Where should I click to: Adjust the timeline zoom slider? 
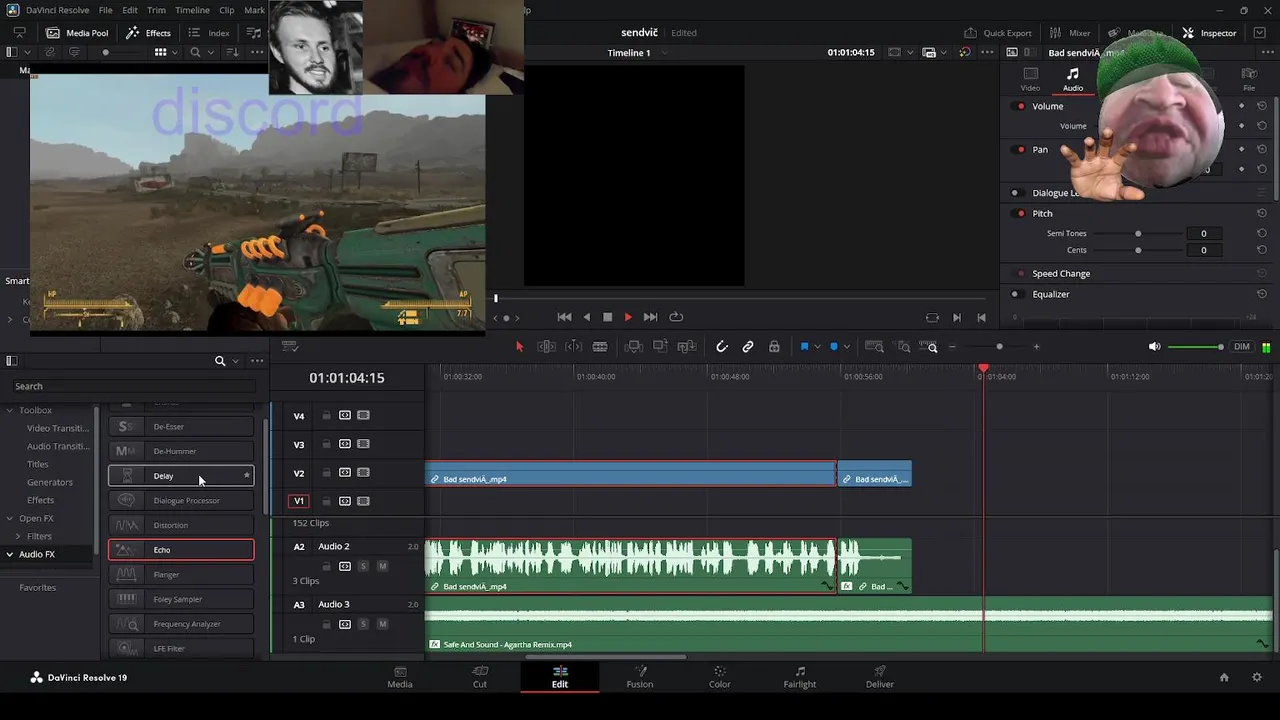999,347
